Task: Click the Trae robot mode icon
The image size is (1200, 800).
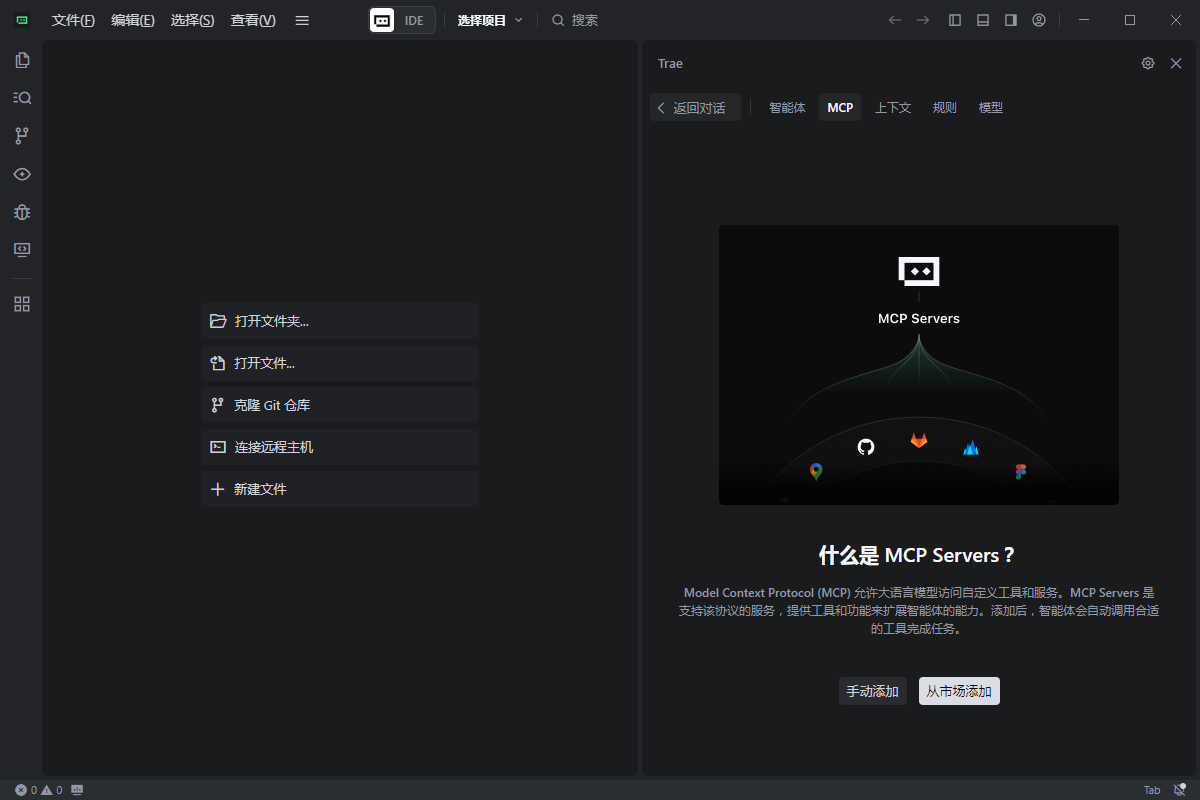Action: coord(382,20)
